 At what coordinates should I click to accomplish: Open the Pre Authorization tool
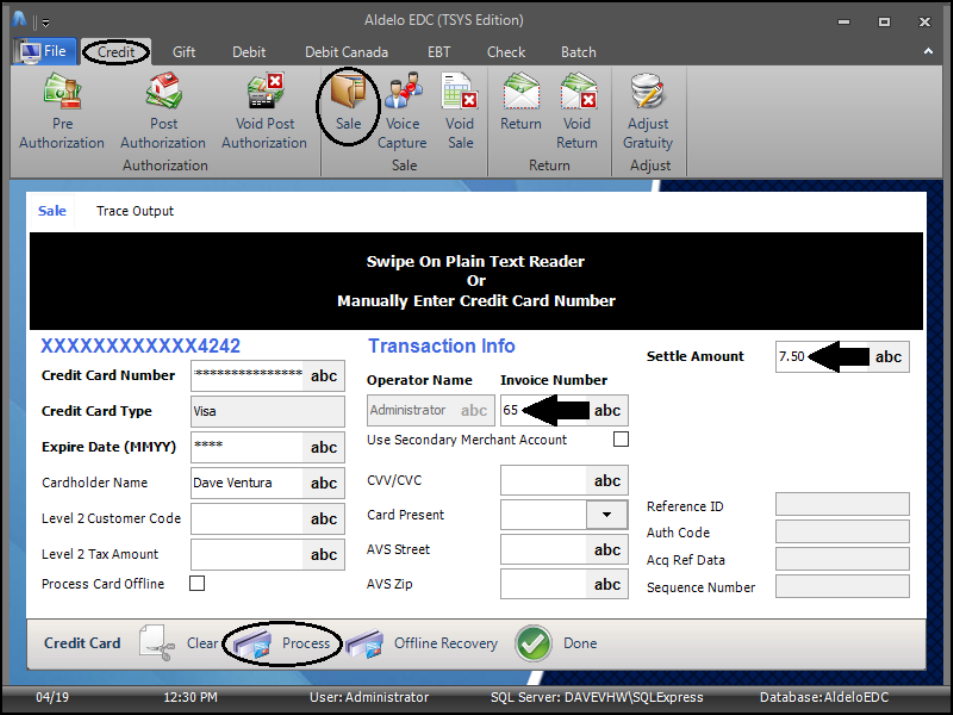click(61, 111)
